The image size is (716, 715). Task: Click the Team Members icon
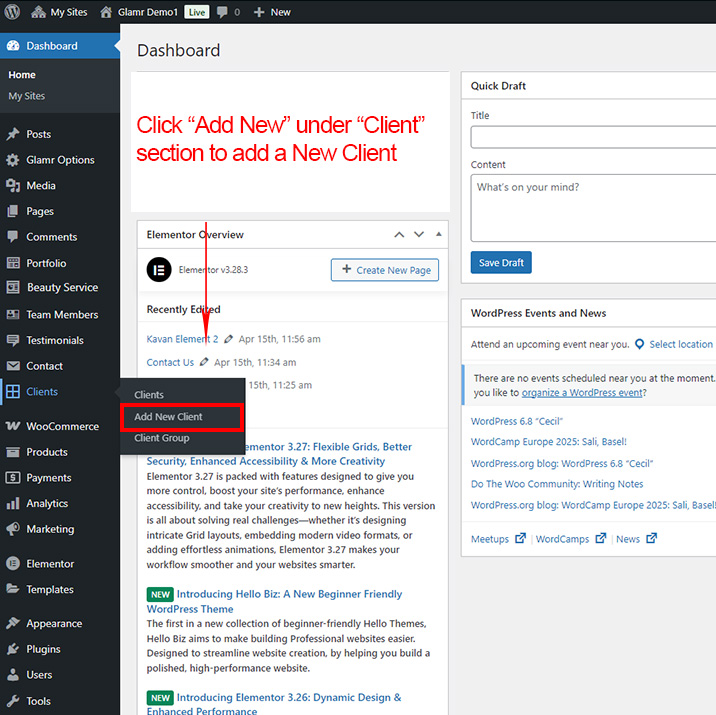coord(13,315)
